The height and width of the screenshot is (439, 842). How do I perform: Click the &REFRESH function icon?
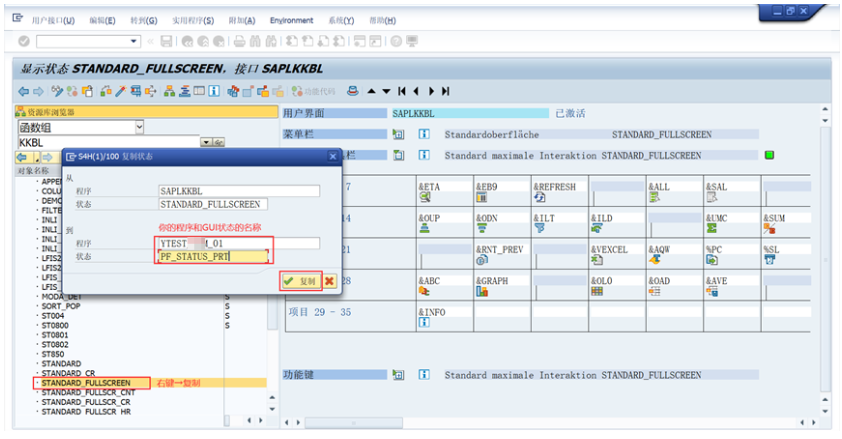(x=540, y=197)
